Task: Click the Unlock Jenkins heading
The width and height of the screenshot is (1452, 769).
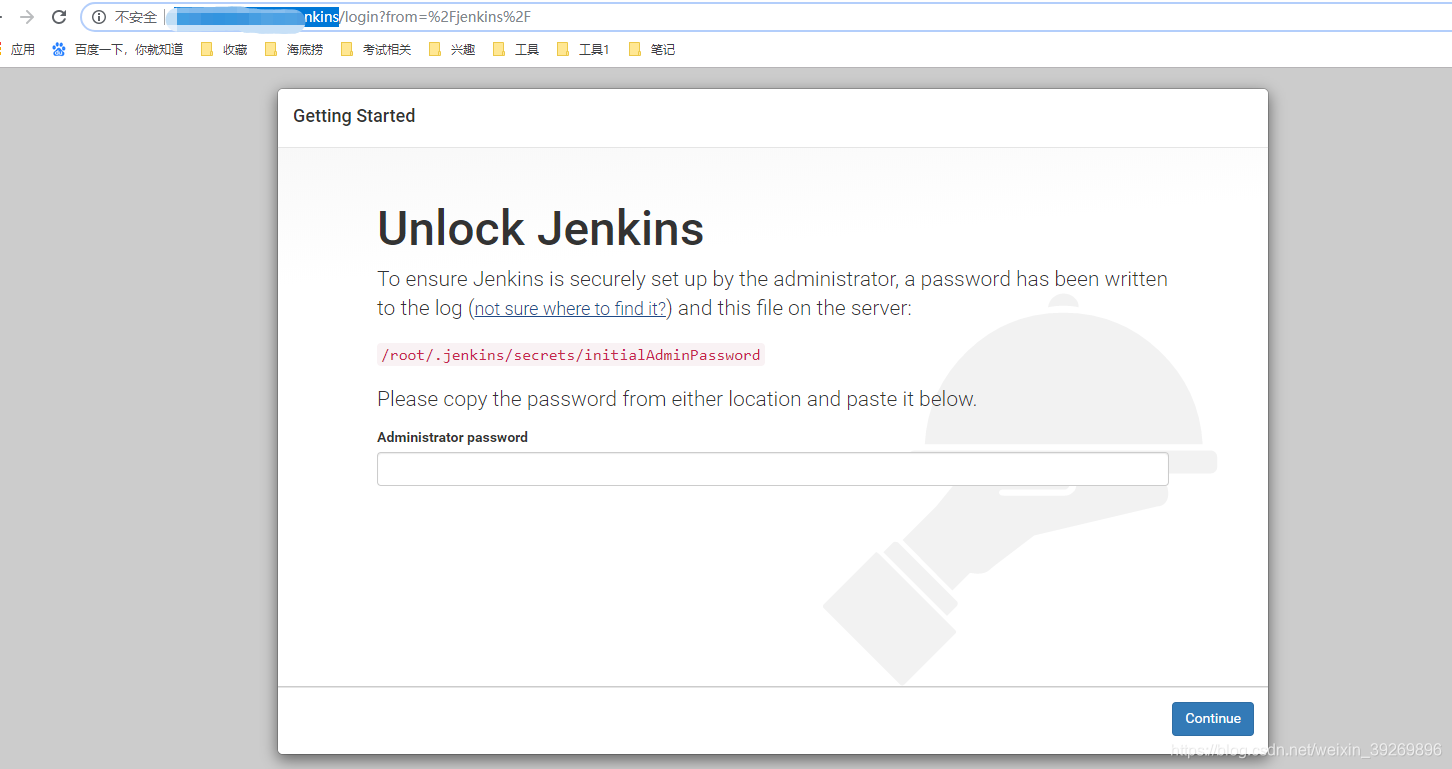Action: 540,229
